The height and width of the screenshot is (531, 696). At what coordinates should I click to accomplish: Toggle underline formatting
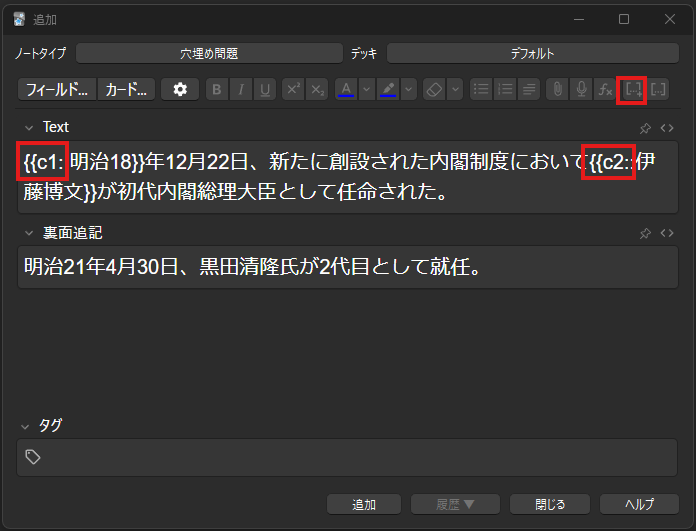point(265,89)
